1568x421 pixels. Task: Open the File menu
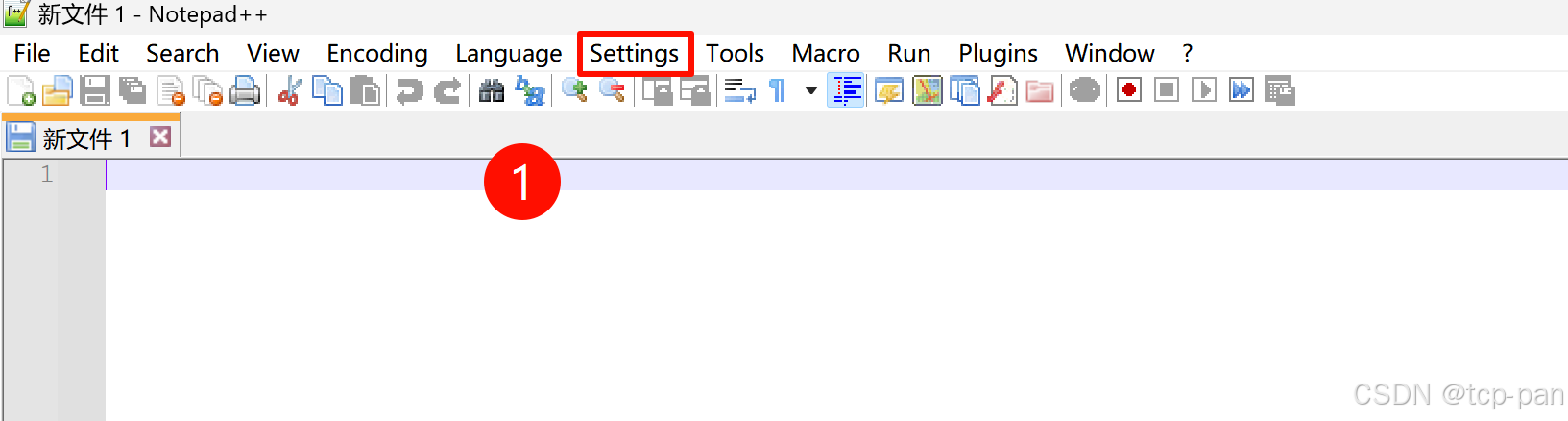click(x=33, y=54)
